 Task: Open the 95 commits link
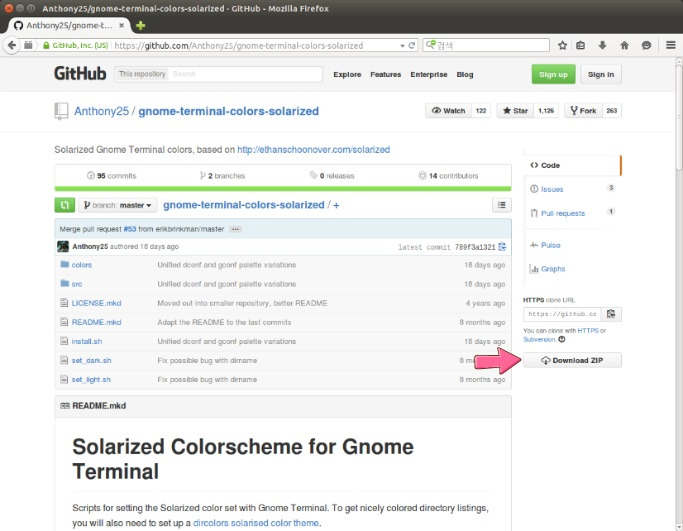[x=112, y=176]
